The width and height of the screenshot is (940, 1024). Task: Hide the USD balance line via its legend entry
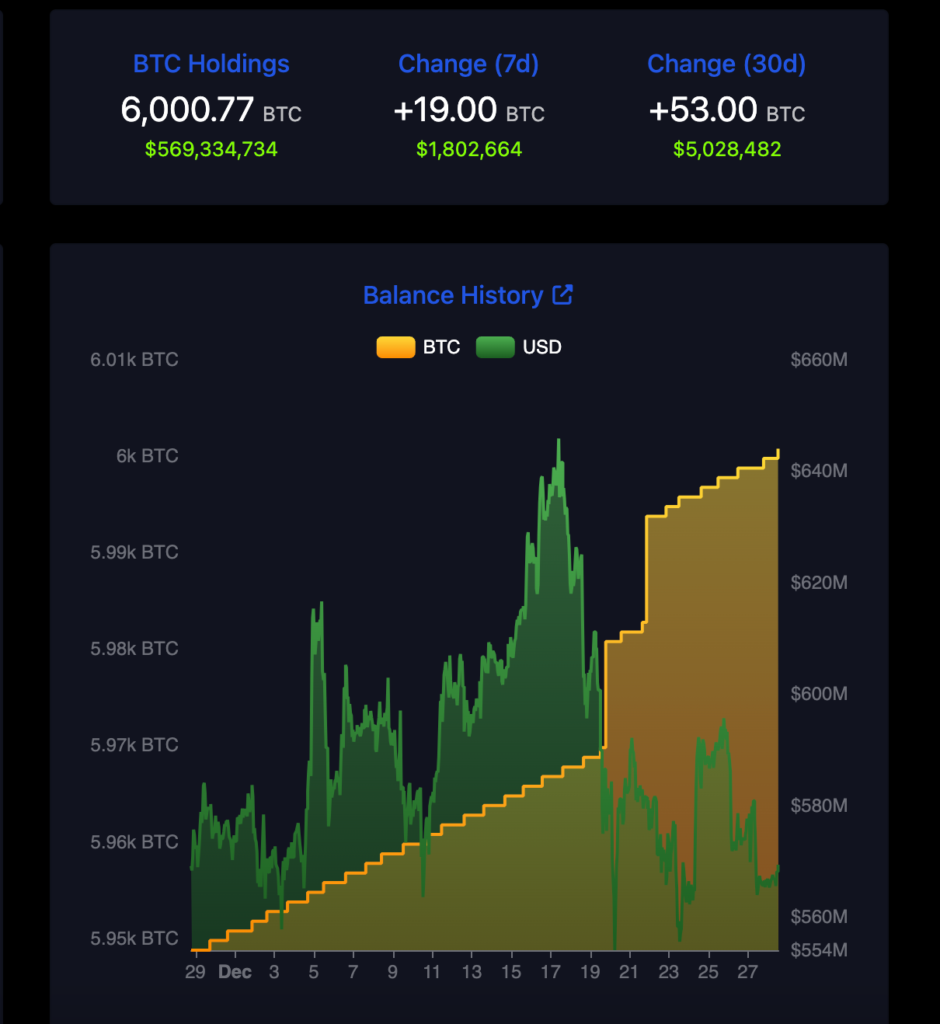[520, 347]
